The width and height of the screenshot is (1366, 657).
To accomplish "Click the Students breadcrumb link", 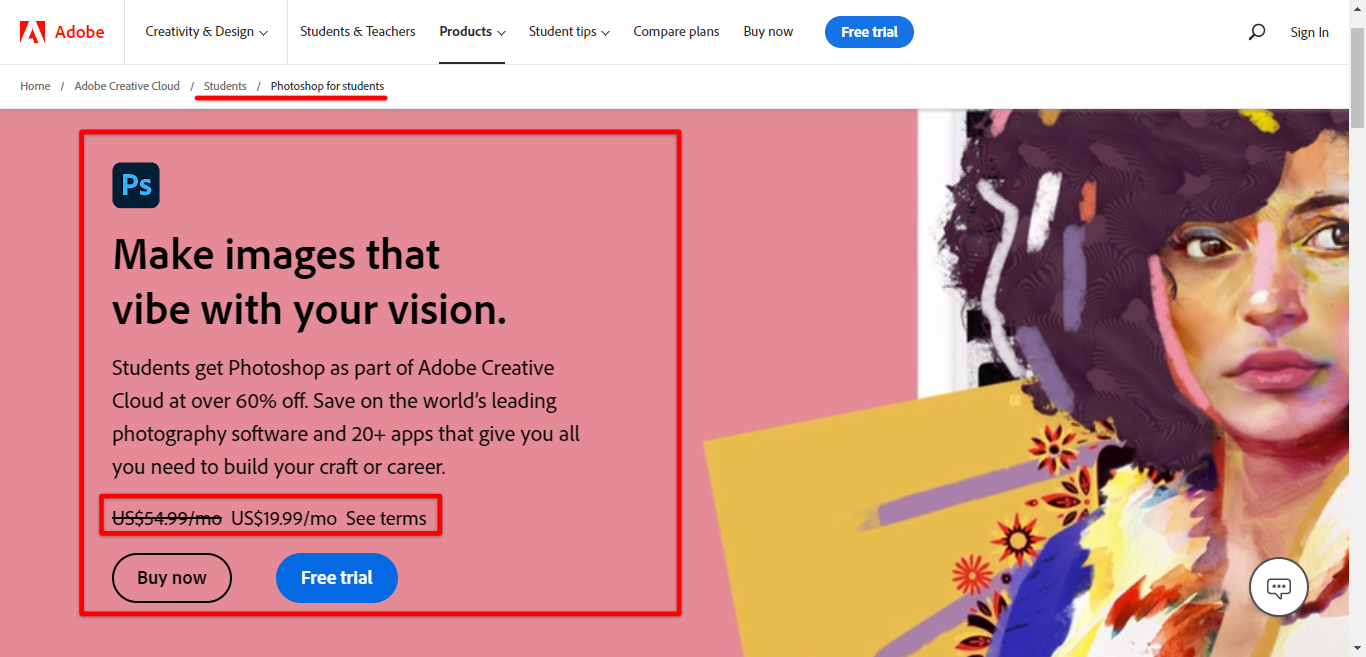I will pyautogui.click(x=224, y=86).
